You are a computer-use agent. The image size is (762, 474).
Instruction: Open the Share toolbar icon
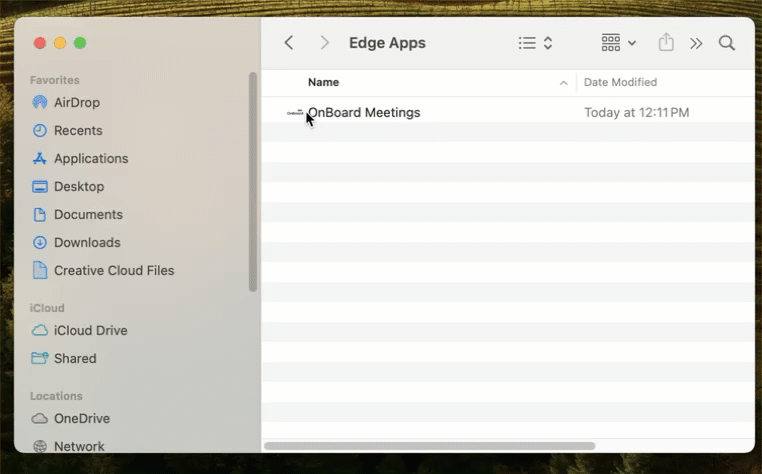pos(666,43)
